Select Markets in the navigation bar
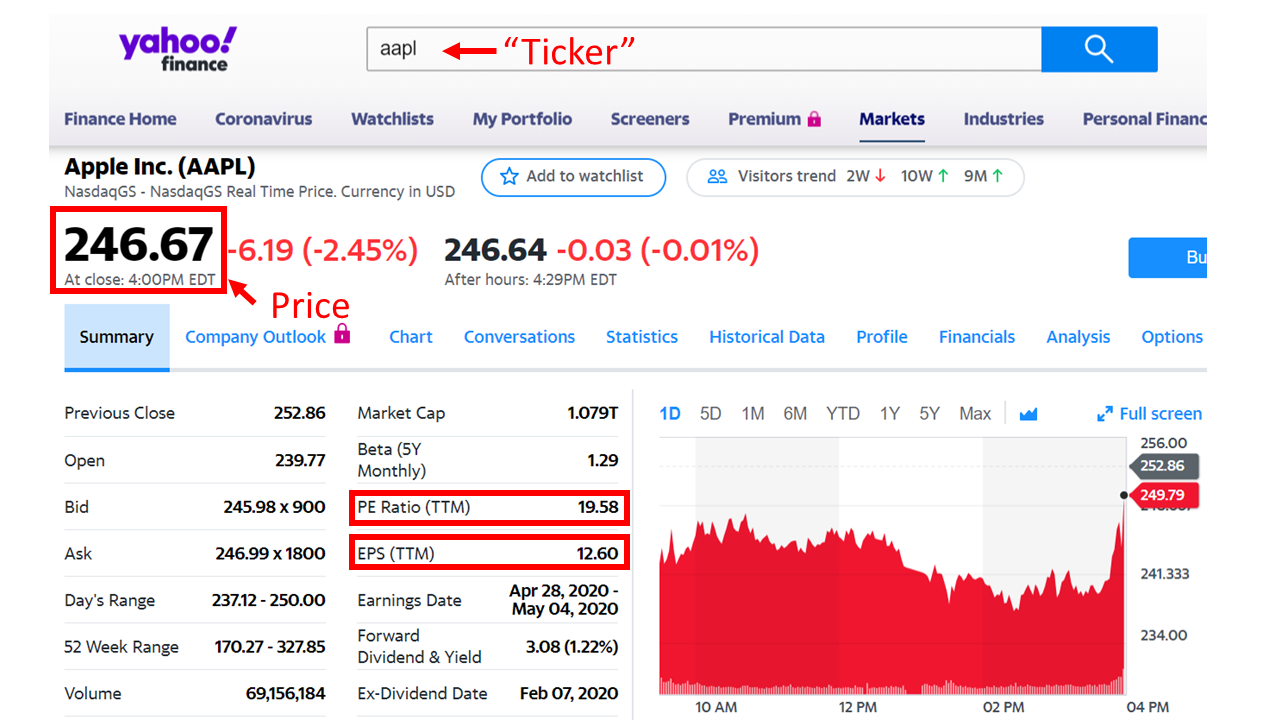The height and width of the screenshot is (720, 1280). 892,119
